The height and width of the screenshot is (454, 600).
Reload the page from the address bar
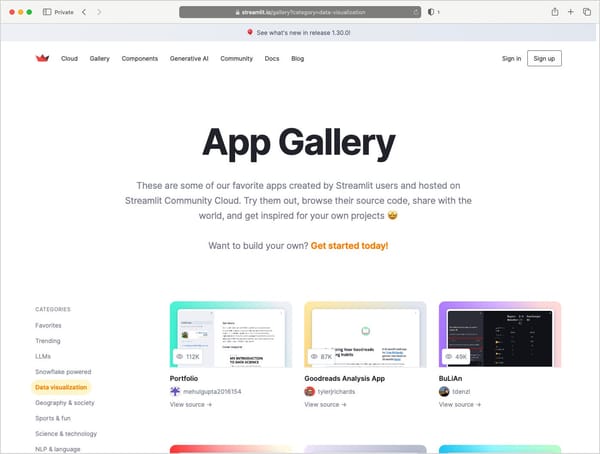click(x=416, y=12)
